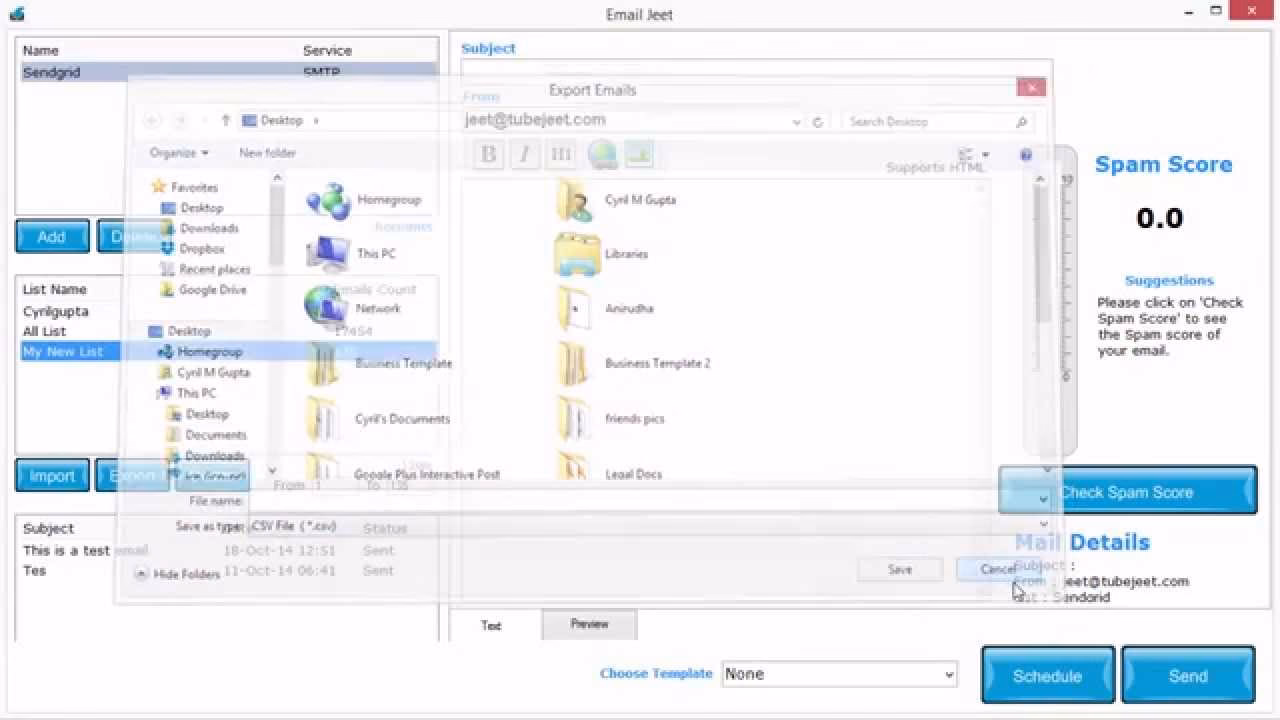
Task: Click the Italic formatting icon
Action: [524, 154]
